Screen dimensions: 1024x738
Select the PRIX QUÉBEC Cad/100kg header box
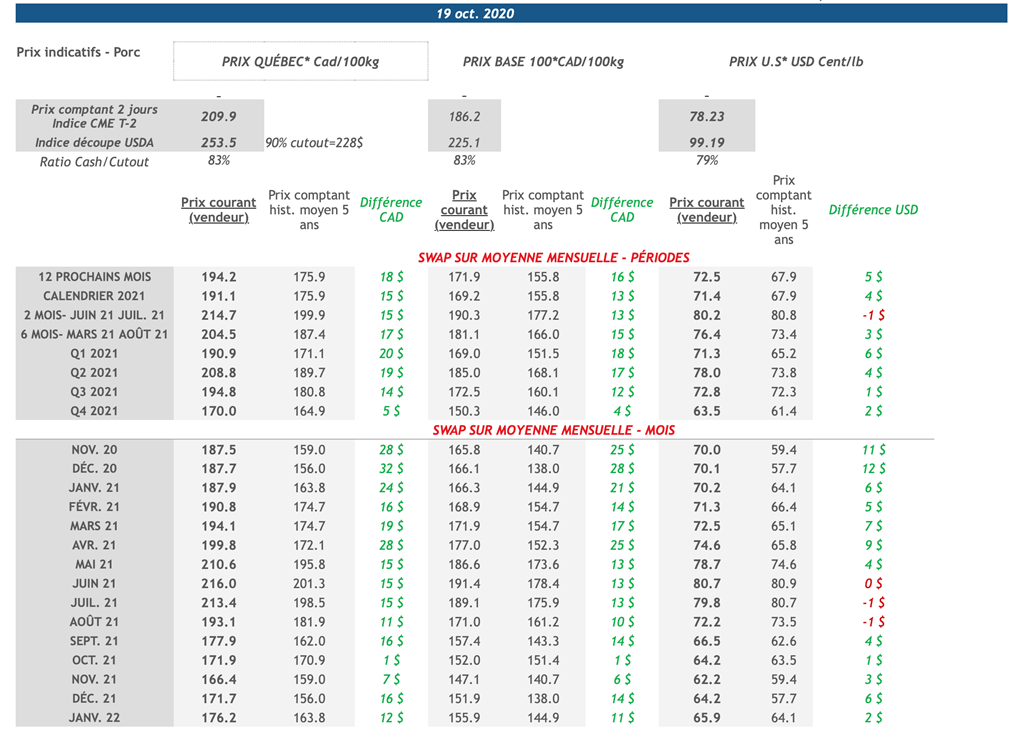(300, 62)
